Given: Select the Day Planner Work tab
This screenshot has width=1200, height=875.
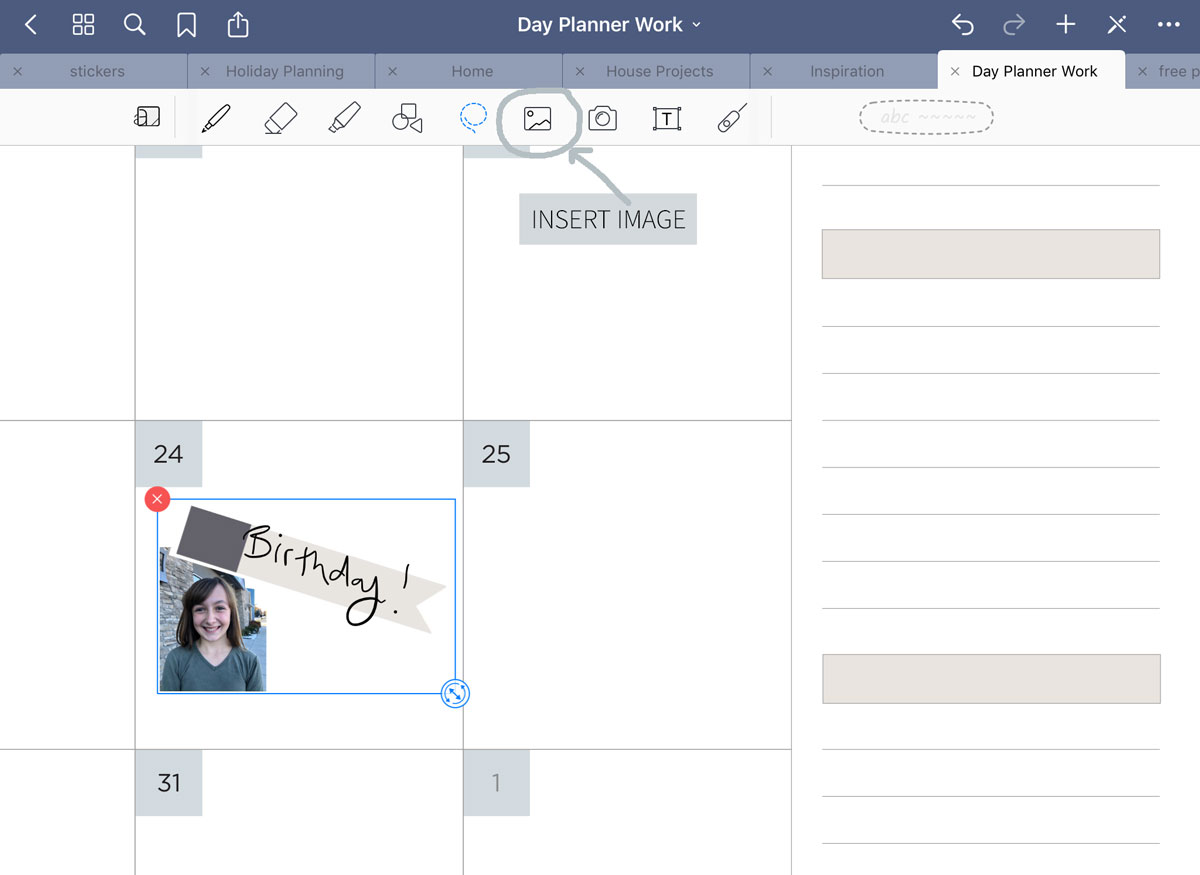Looking at the screenshot, I should [x=1035, y=71].
